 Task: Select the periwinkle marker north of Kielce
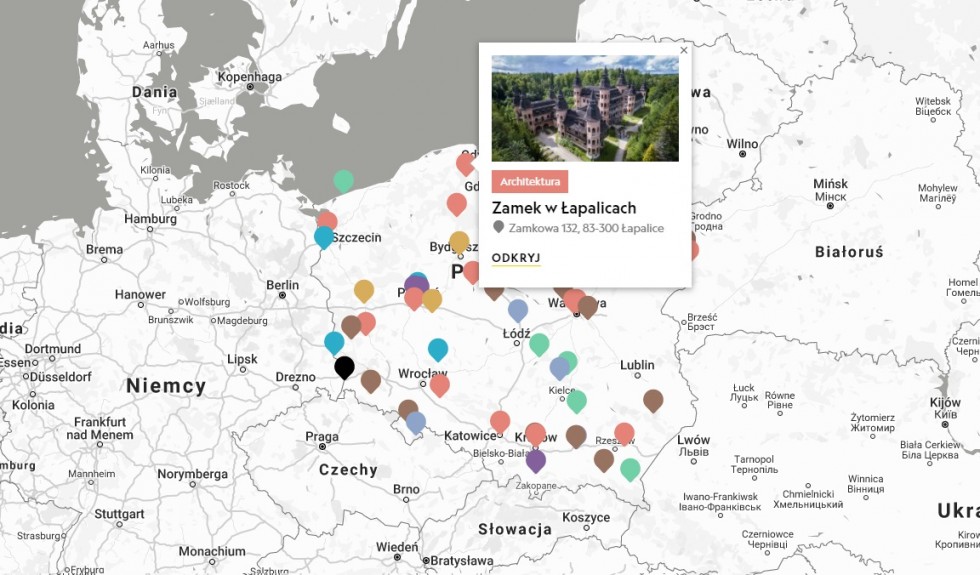[559, 368]
